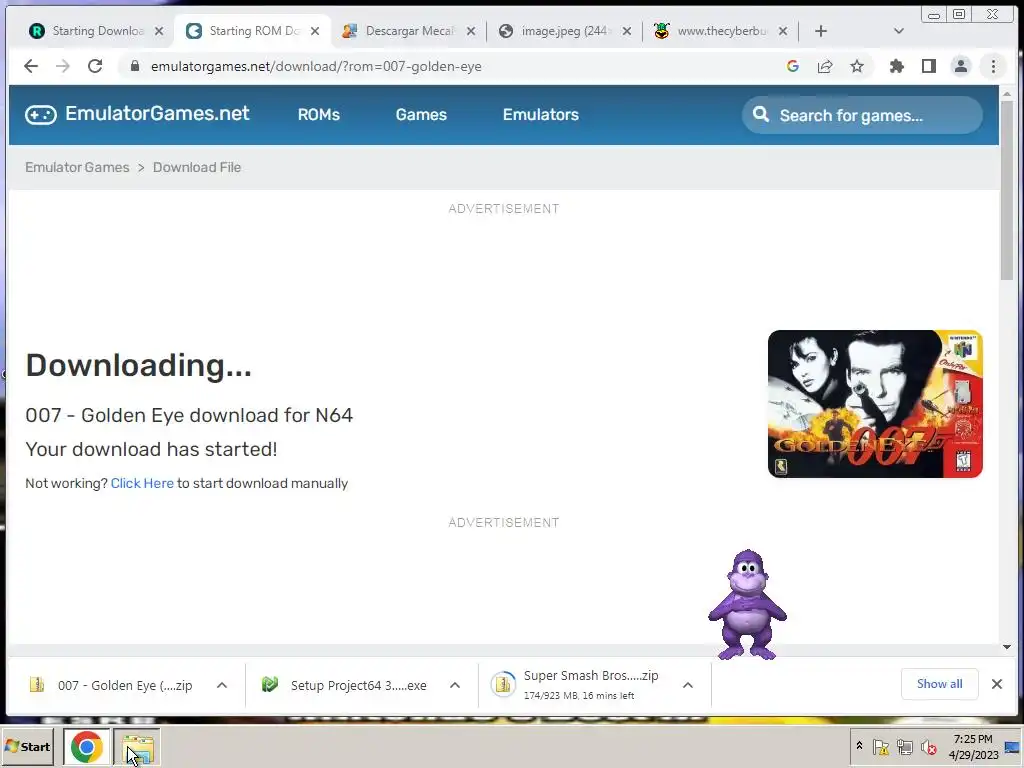Open the Chrome profile icon

tap(961, 66)
